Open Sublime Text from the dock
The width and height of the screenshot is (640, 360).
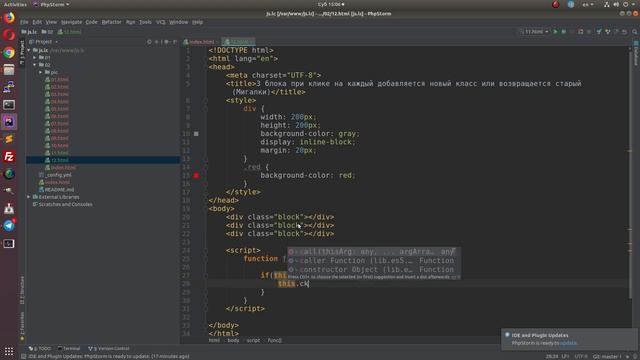pos(9,139)
